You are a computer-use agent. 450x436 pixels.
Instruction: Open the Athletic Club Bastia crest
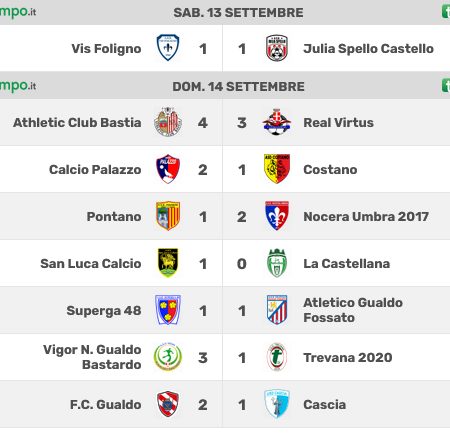click(168, 122)
